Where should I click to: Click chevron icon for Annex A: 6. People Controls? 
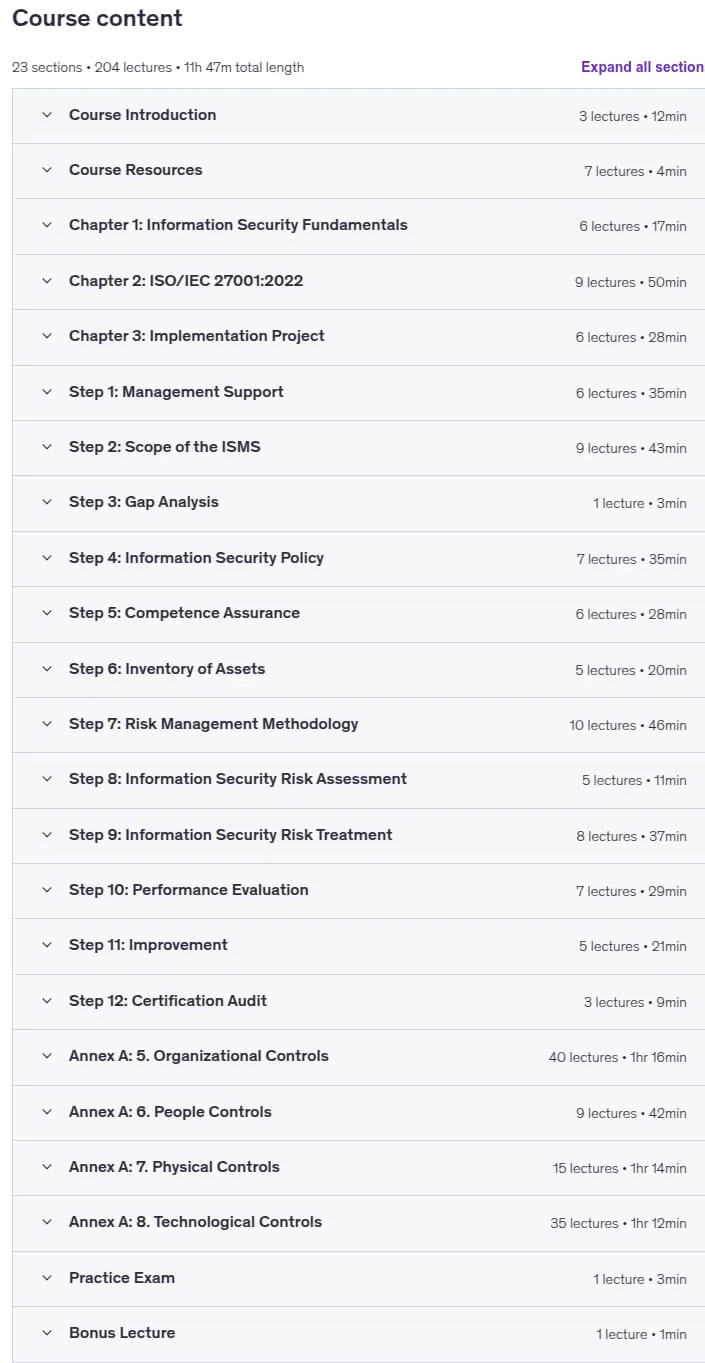[47, 1112]
